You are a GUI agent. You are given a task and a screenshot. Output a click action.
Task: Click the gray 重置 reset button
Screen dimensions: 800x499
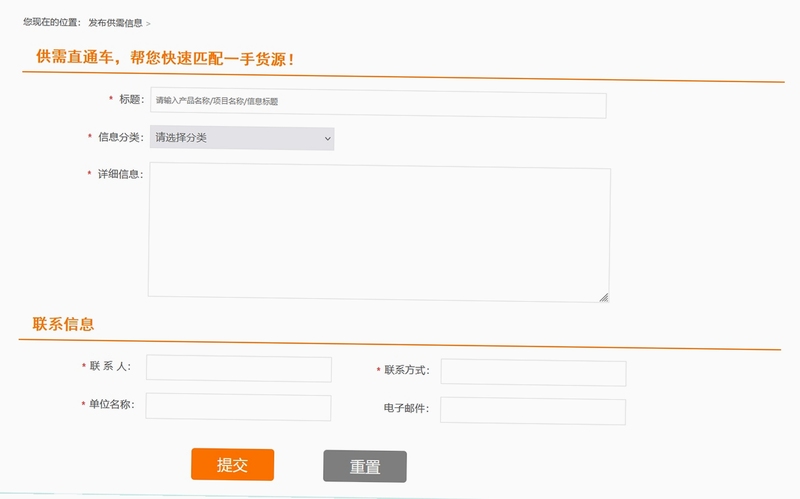coord(365,466)
